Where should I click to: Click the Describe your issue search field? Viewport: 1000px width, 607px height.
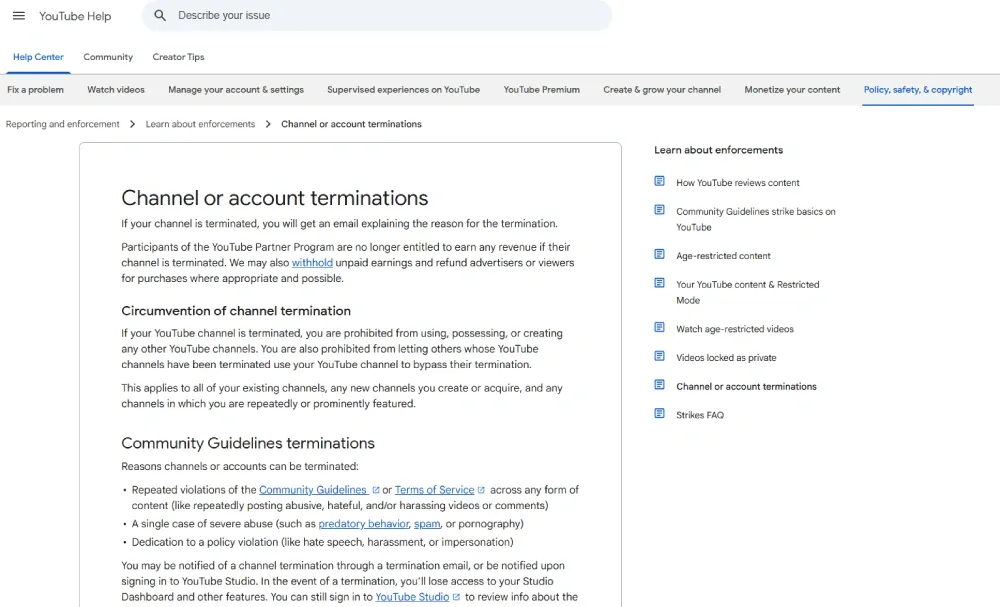pos(376,15)
